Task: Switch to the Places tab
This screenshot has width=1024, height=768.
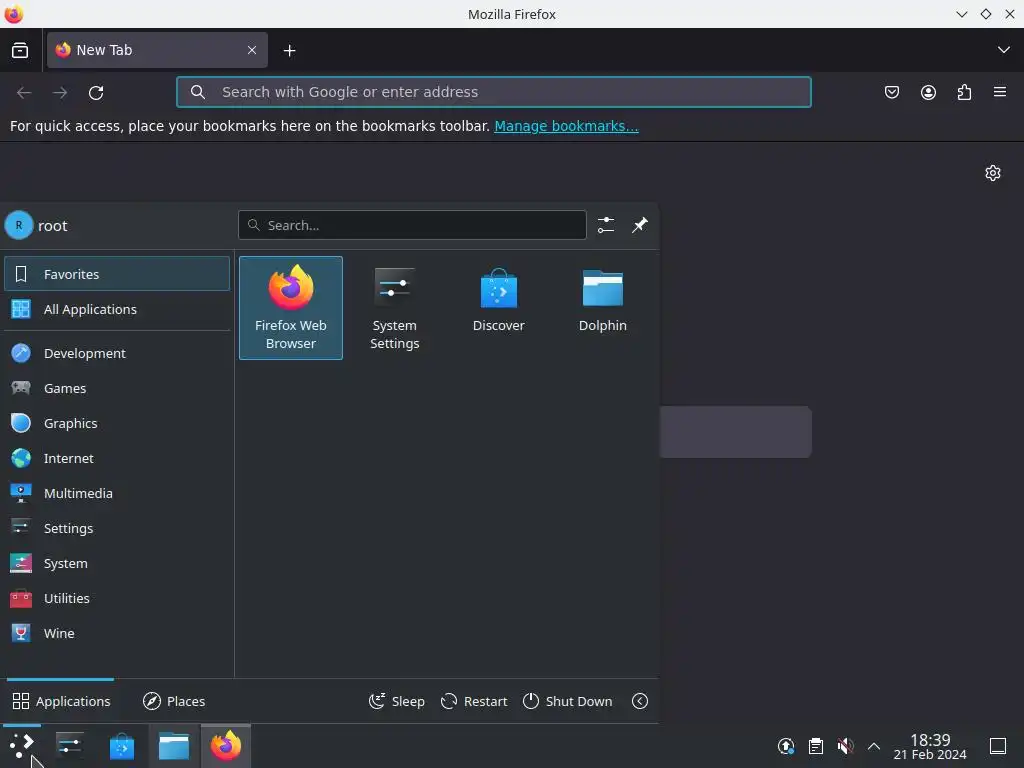Action: pyautogui.click(x=174, y=701)
